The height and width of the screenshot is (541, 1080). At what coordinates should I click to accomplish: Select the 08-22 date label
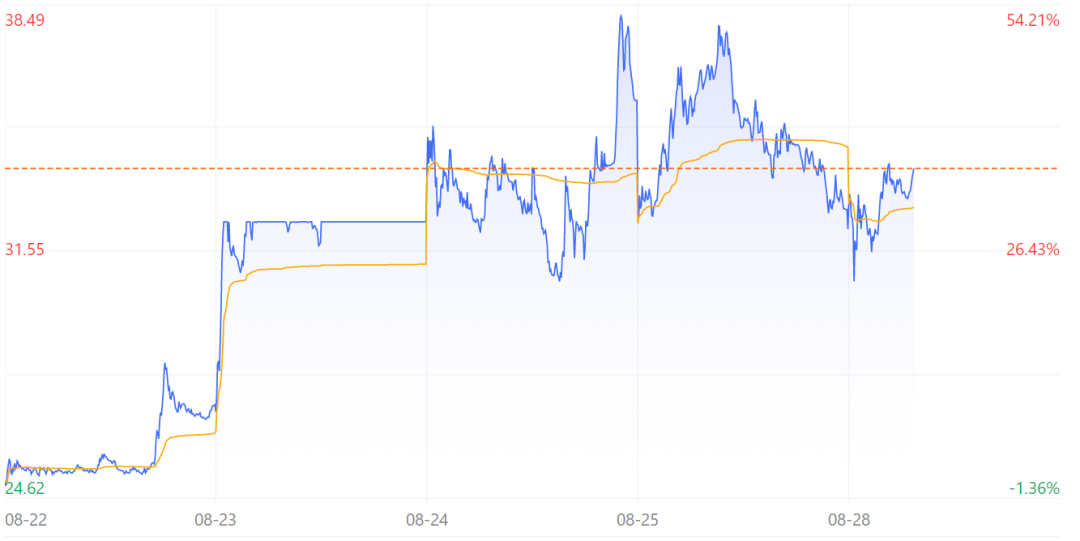tap(26, 520)
